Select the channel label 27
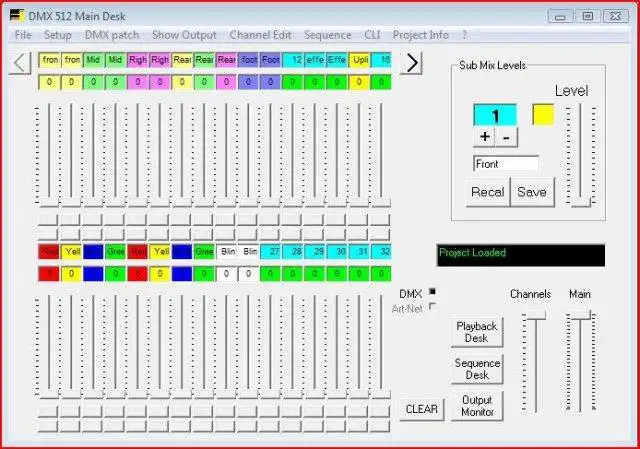Image resolution: width=640 pixels, height=449 pixels. [x=270, y=251]
